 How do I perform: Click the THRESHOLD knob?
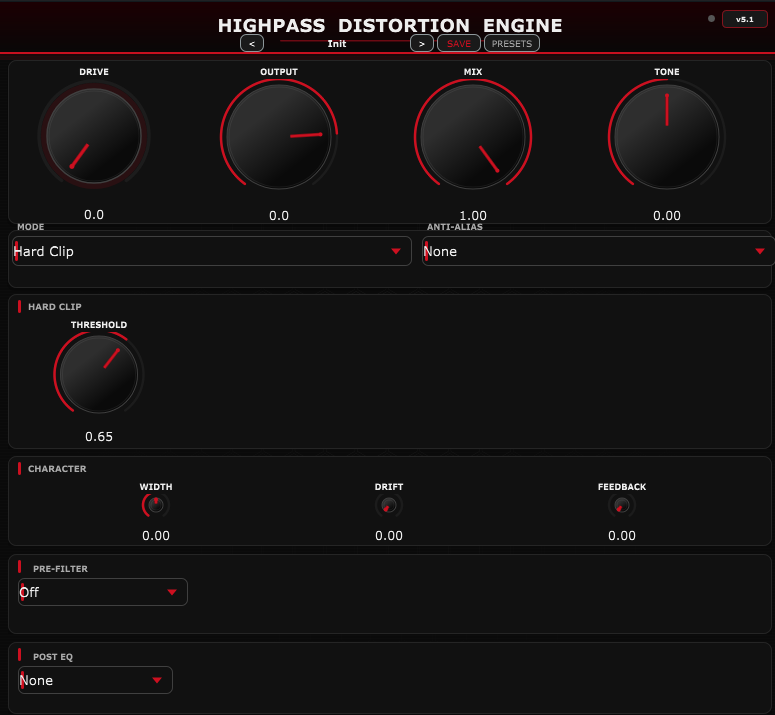99,374
